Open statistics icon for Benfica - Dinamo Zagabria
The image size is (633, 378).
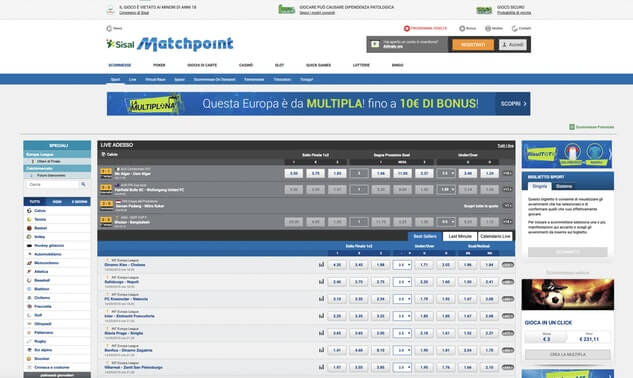point(321,350)
